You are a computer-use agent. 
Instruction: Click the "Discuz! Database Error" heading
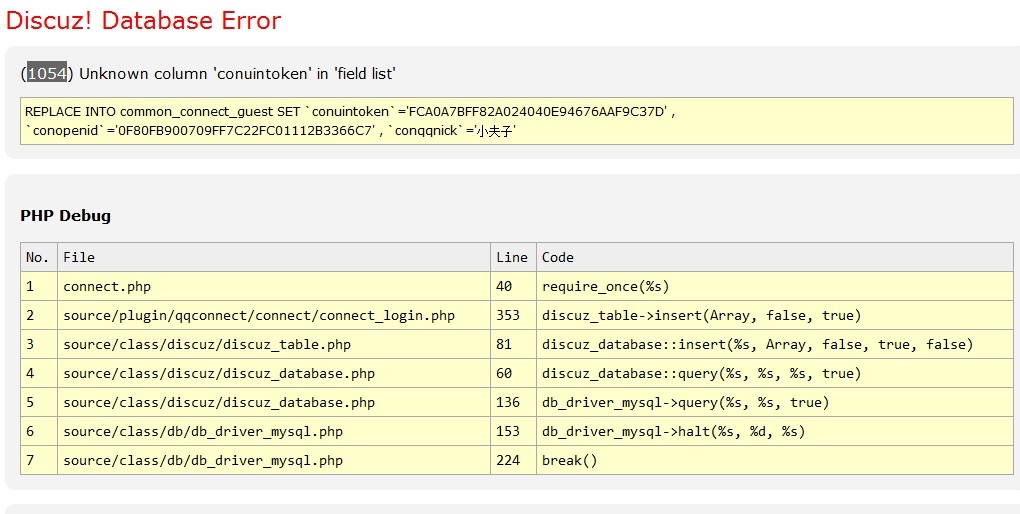(x=143, y=20)
